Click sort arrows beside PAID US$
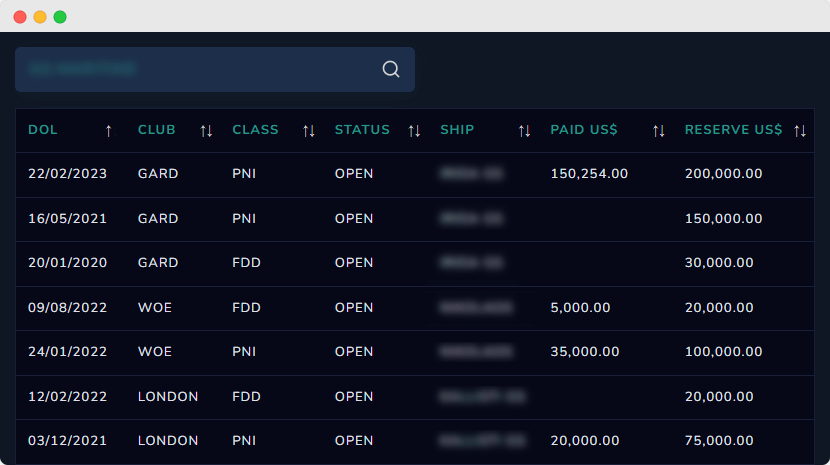Viewport: 830px width, 465px height. pyautogui.click(x=659, y=130)
